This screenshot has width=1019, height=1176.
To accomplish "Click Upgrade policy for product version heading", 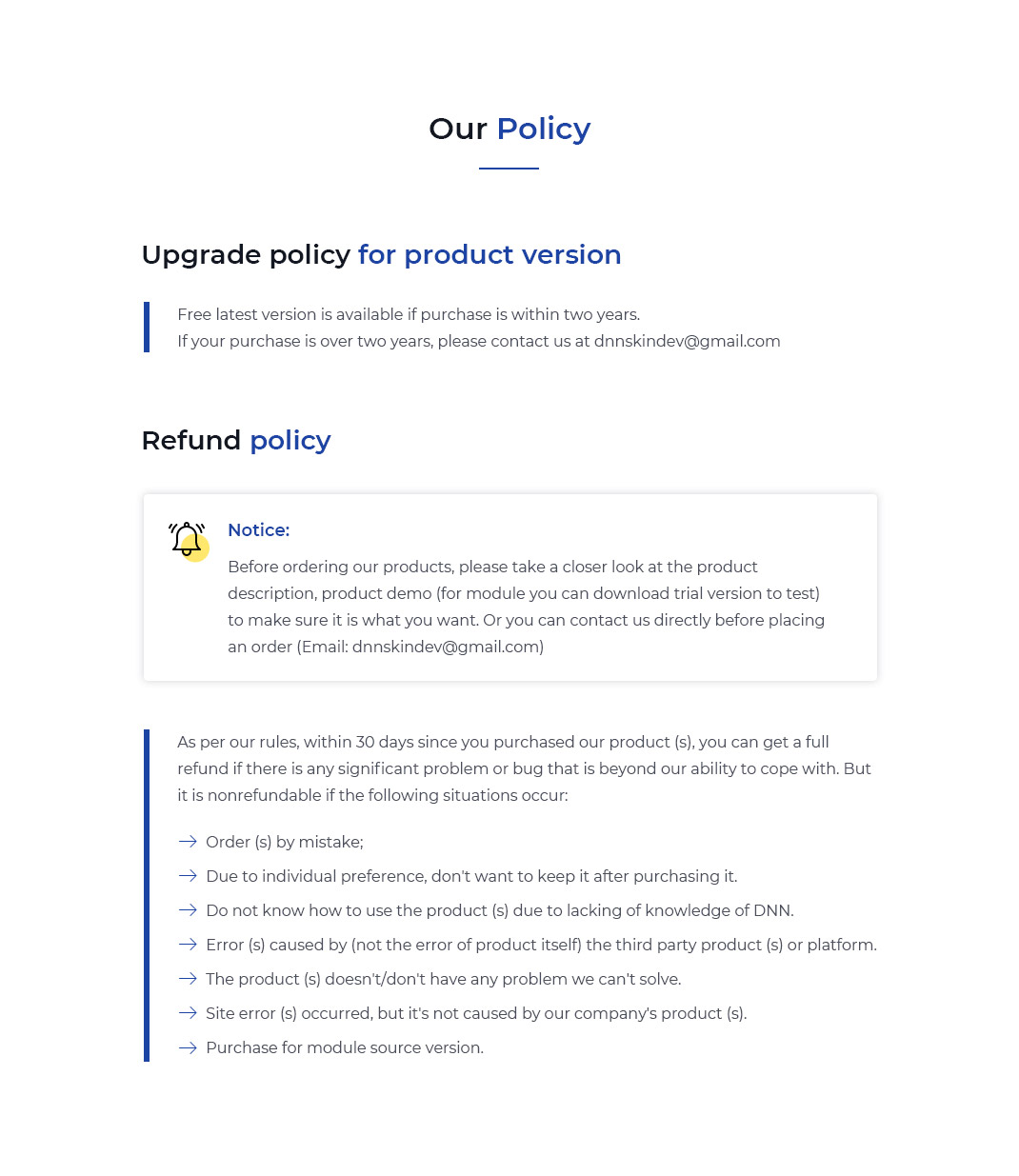I will pyautogui.click(x=381, y=254).
